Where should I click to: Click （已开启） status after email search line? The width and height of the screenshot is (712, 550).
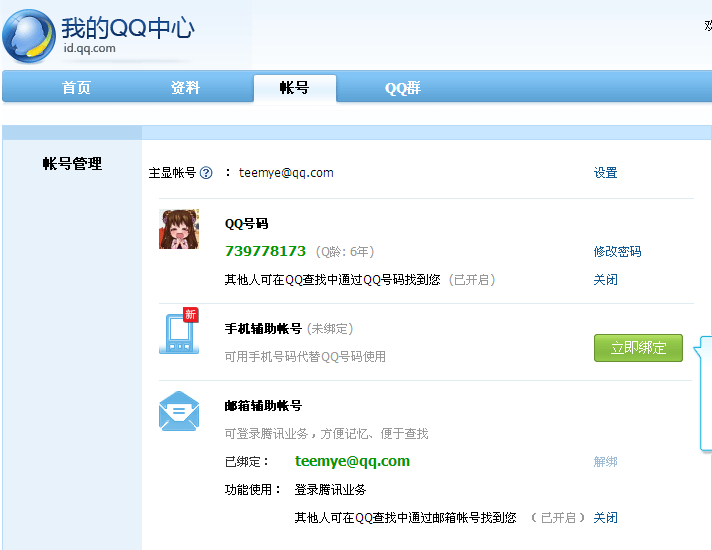(558, 518)
